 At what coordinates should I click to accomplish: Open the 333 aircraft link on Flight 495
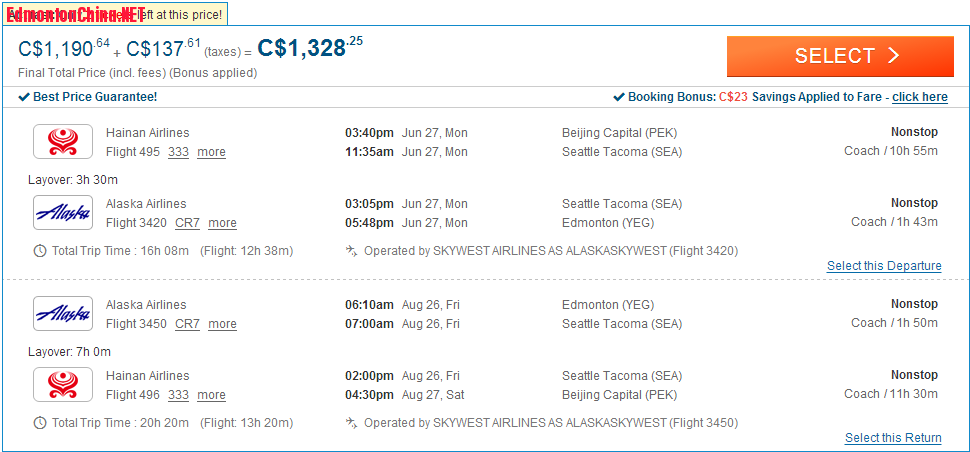[178, 152]
